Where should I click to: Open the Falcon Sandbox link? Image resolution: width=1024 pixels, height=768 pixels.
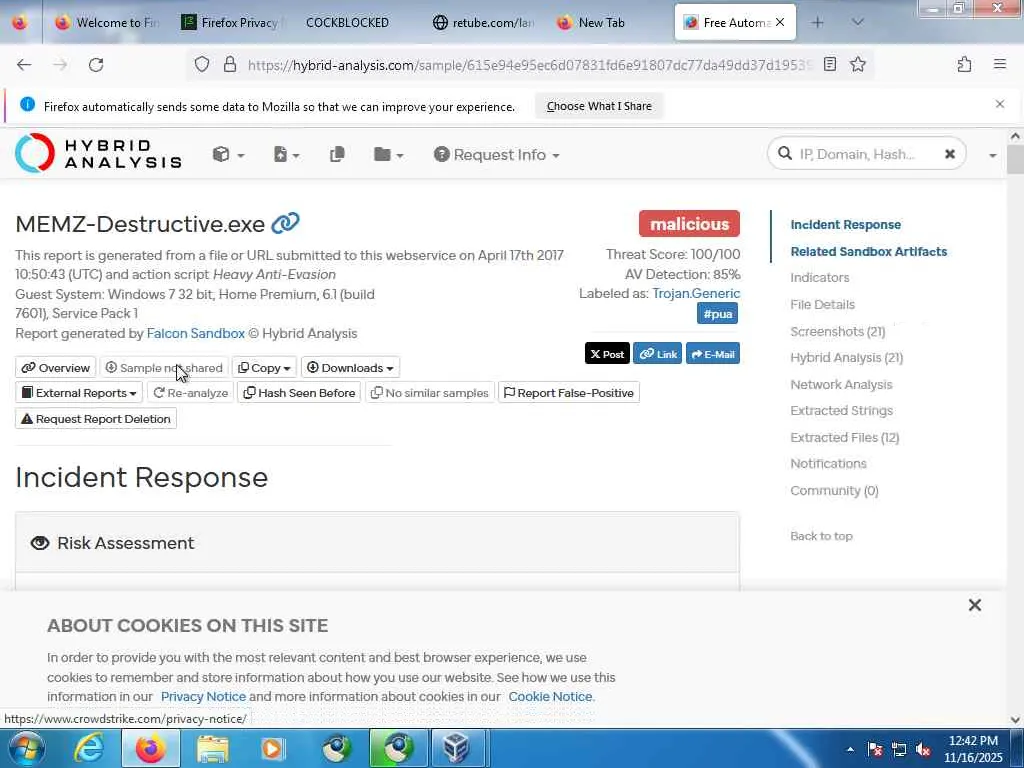point(195,333)
